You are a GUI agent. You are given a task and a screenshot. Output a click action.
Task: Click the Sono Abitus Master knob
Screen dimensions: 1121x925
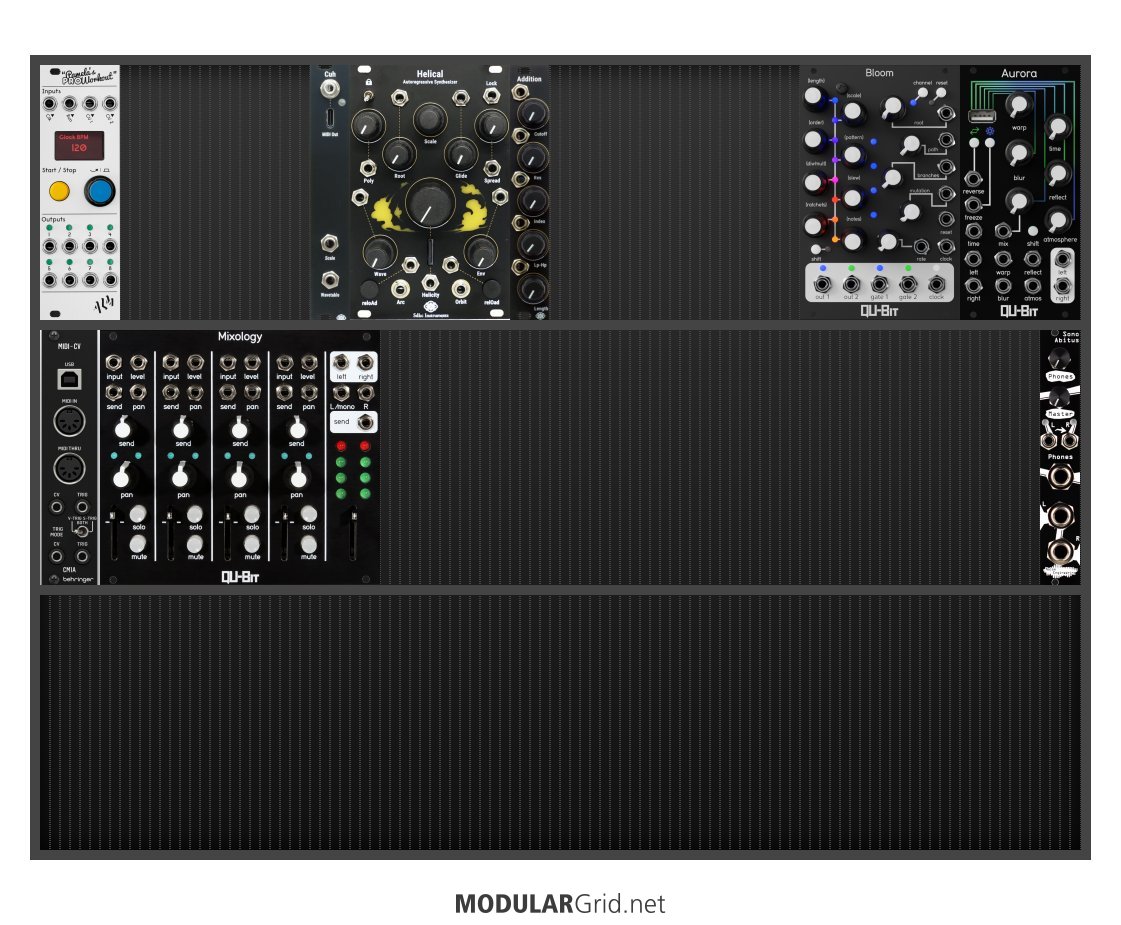pyautogui.click(x=1059, y=396)
